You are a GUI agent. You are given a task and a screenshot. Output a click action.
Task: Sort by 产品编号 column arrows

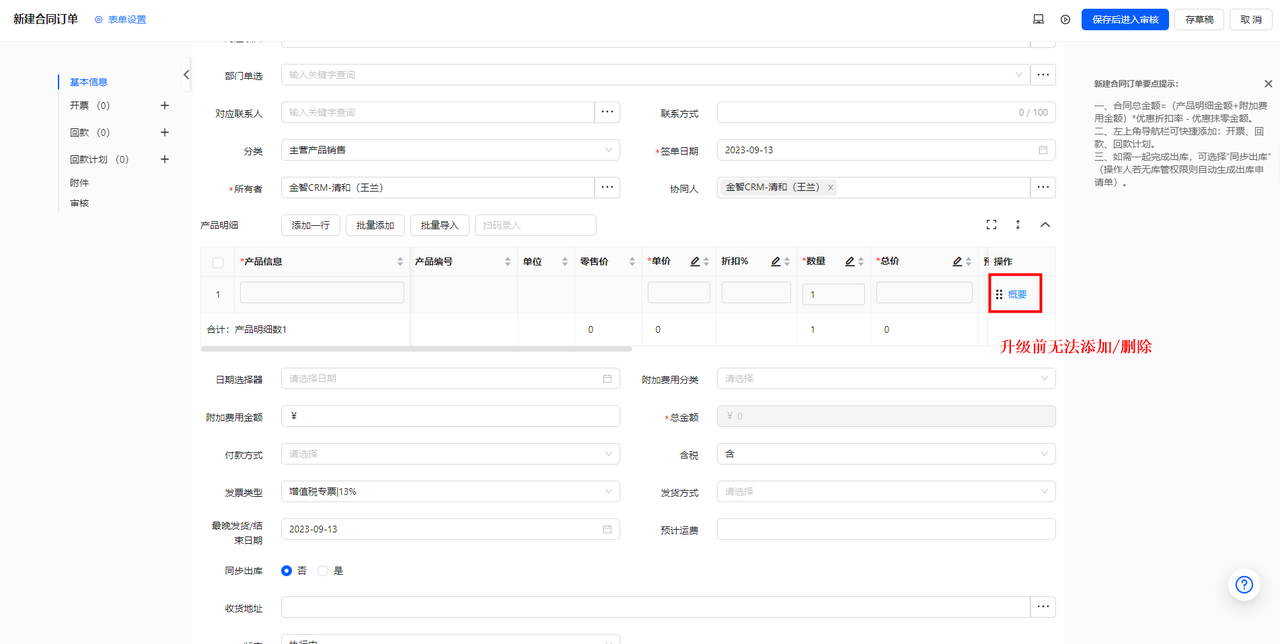tap(506, 262)
